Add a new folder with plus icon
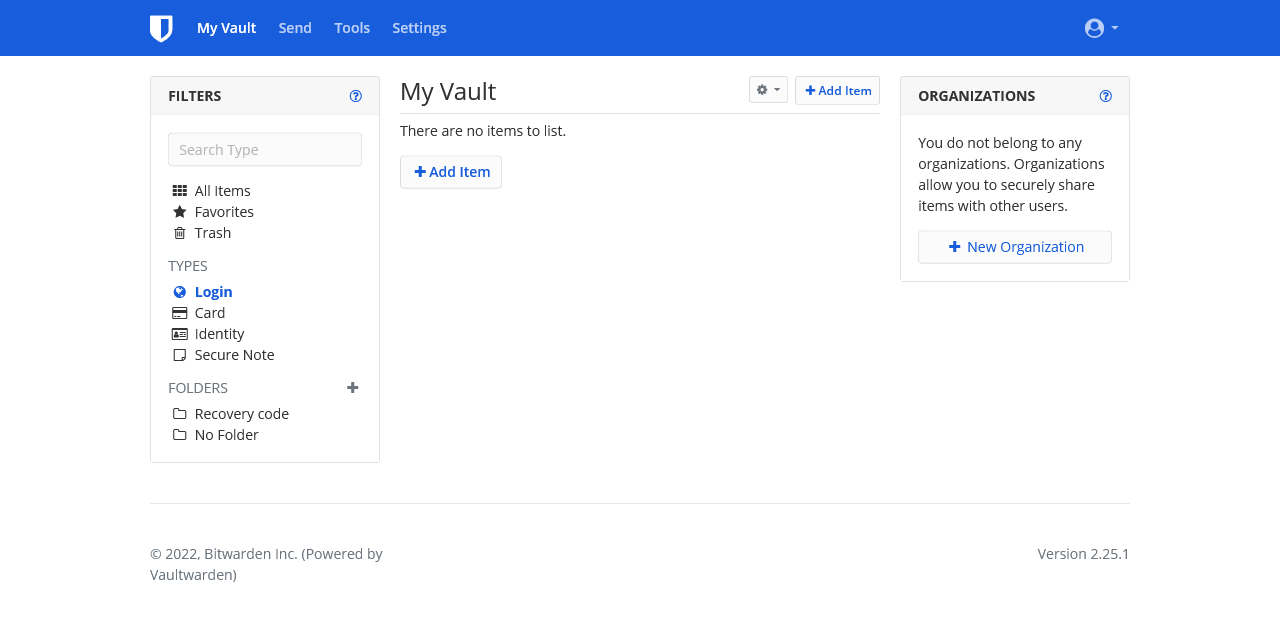Viewport: 1280px width, 635px height. click(x=352, y=388)
